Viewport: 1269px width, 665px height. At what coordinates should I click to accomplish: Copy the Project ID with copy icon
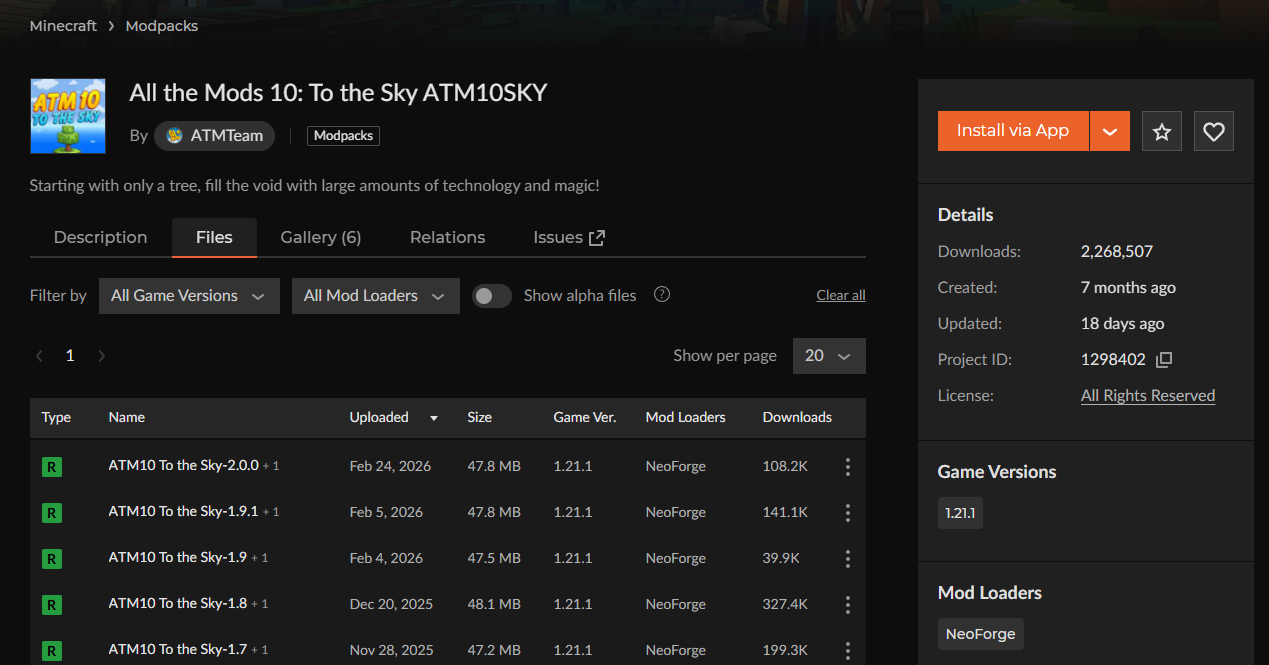click(x=1163, y=360)
